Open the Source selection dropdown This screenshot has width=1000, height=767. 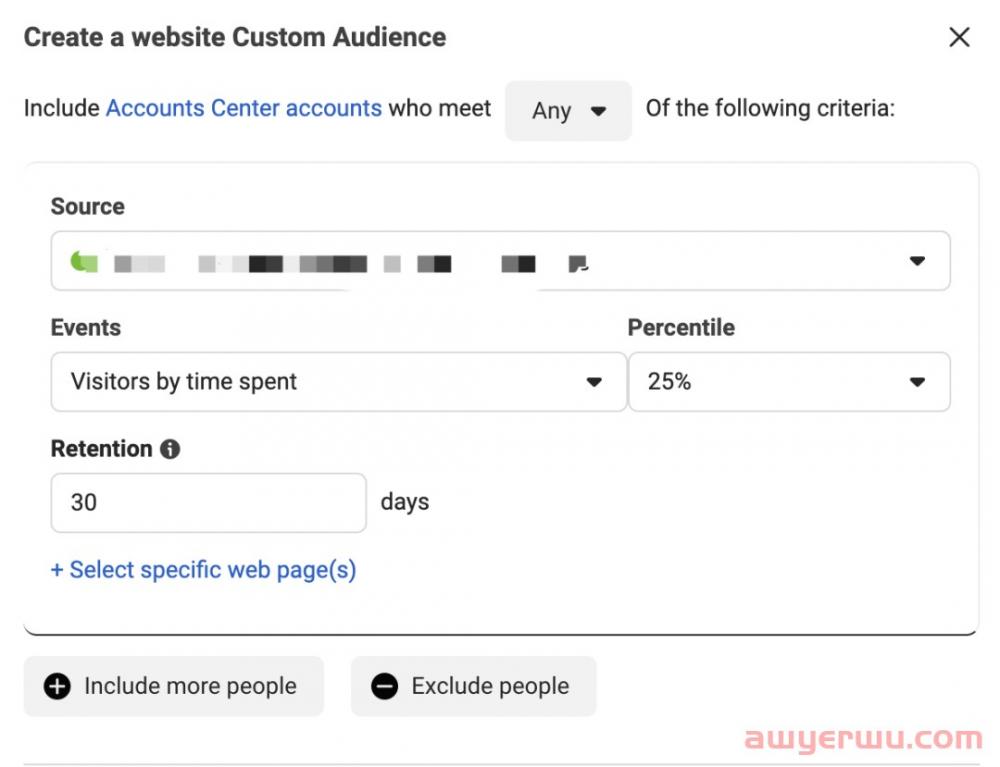click(500, 262)
